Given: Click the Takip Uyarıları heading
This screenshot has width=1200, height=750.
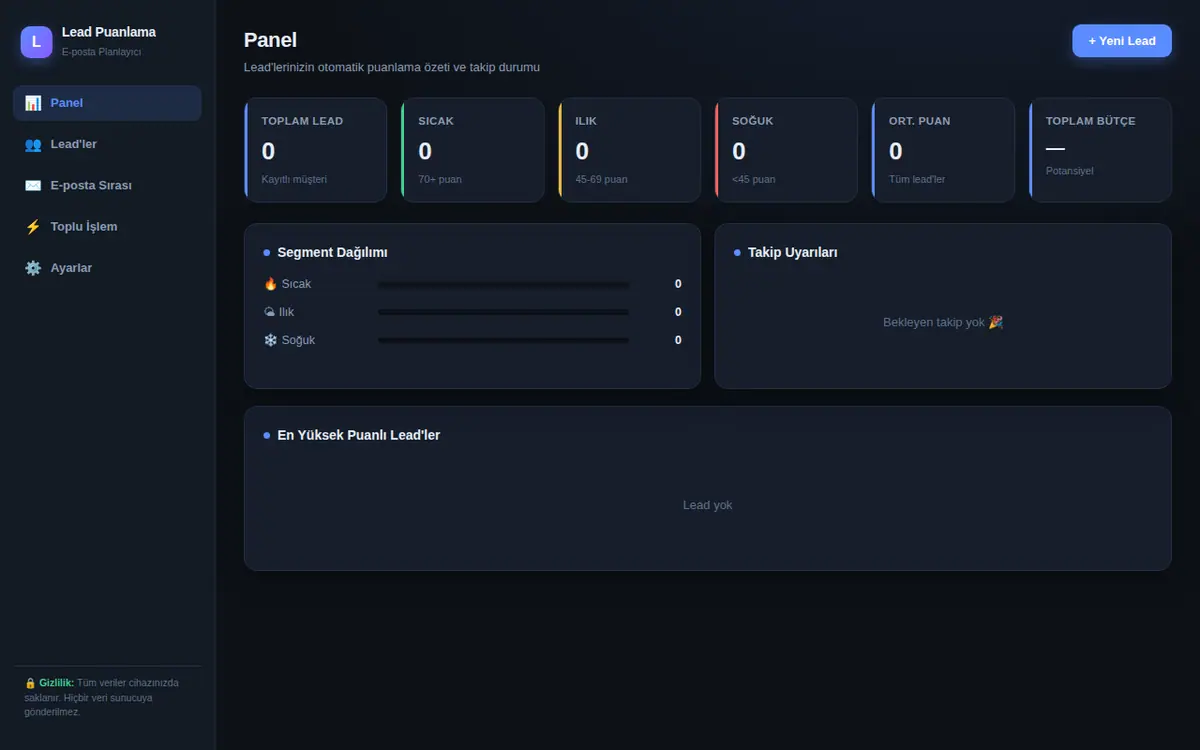Looking at the screenshot, I should (x=793, y=253).
